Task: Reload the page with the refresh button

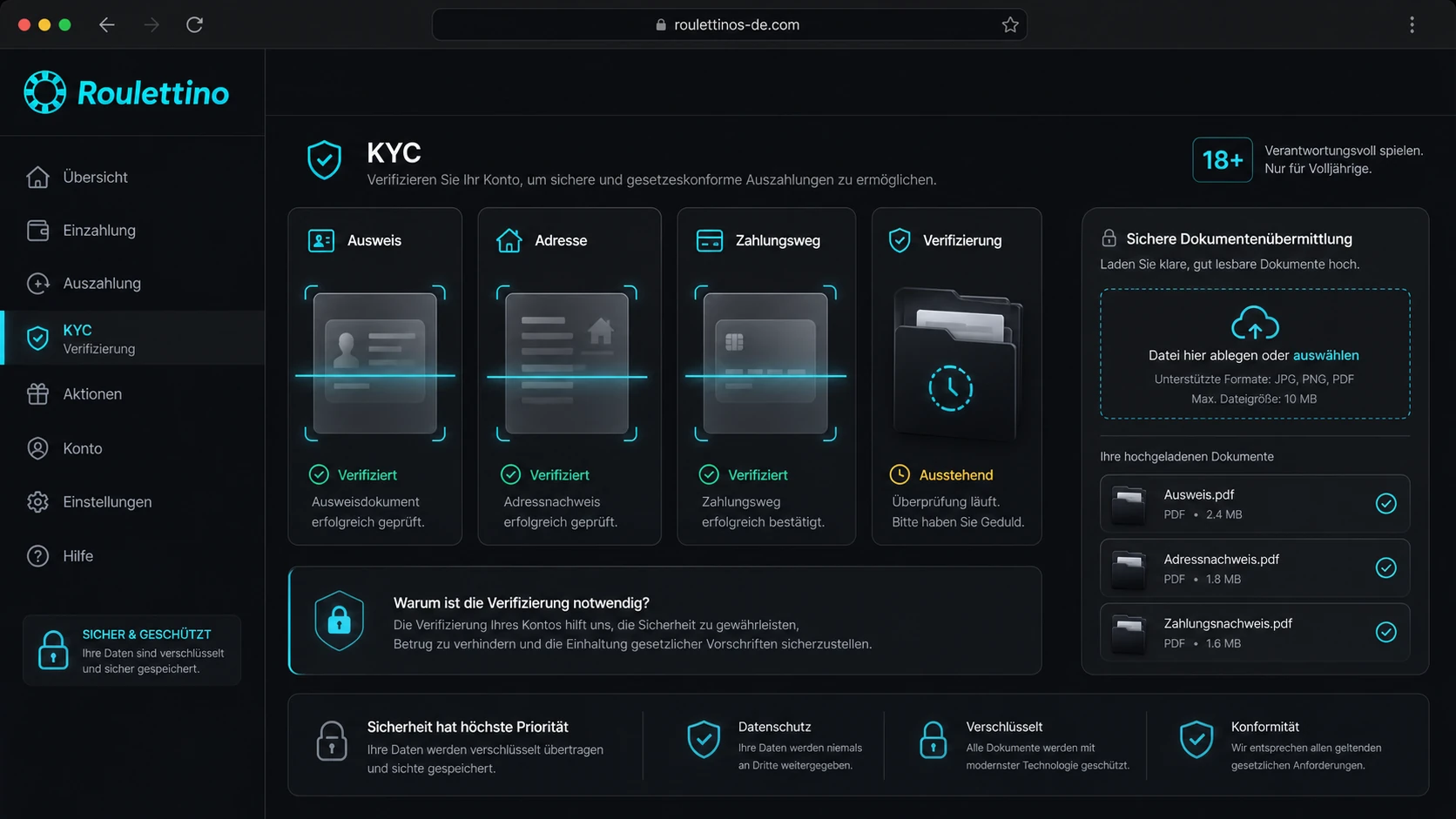Action: pyautogui.click(x=194, y=24)
